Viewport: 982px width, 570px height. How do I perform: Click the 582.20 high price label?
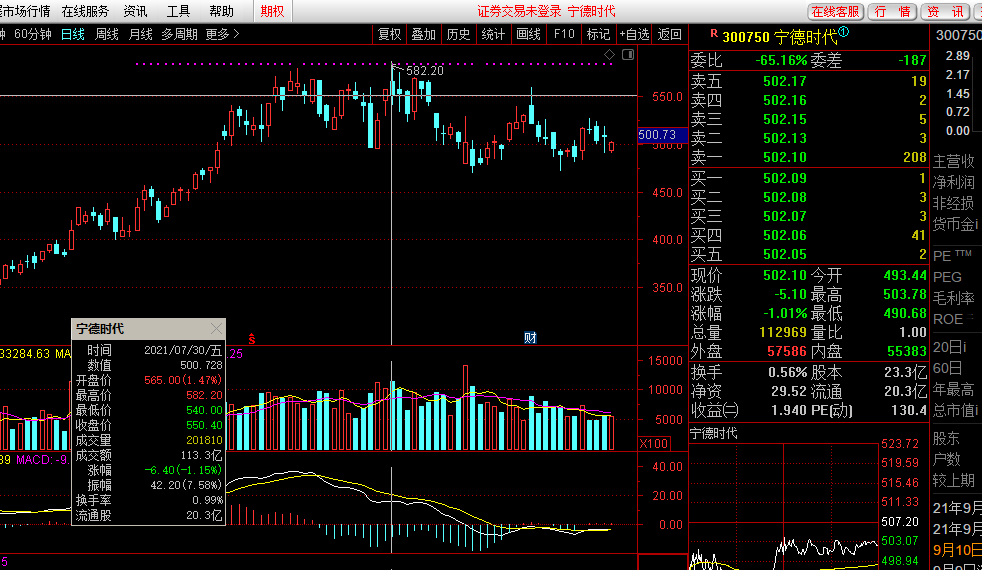click(425, 71)
